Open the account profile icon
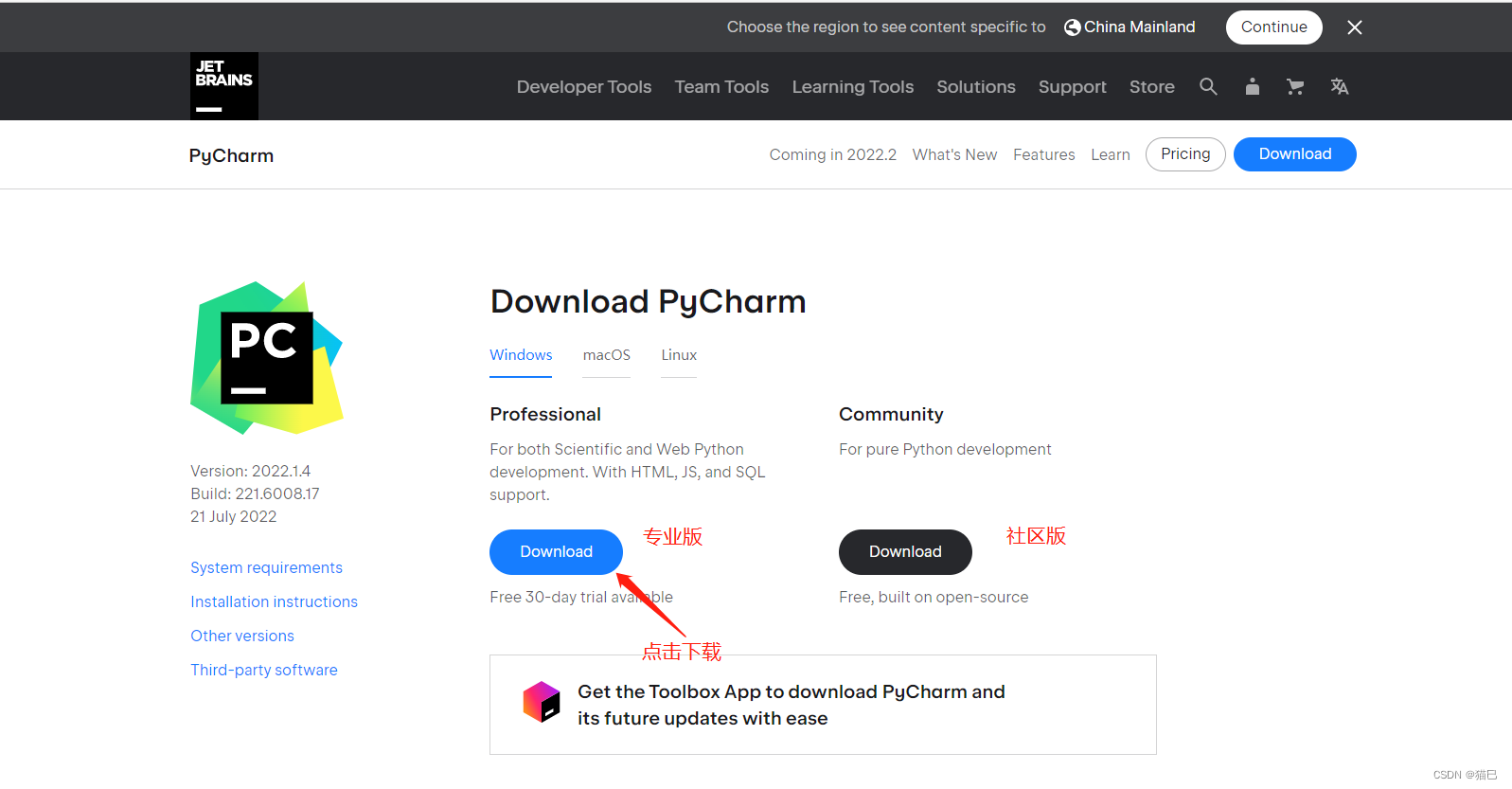1512x789 pixels. tap(1253, 86)
